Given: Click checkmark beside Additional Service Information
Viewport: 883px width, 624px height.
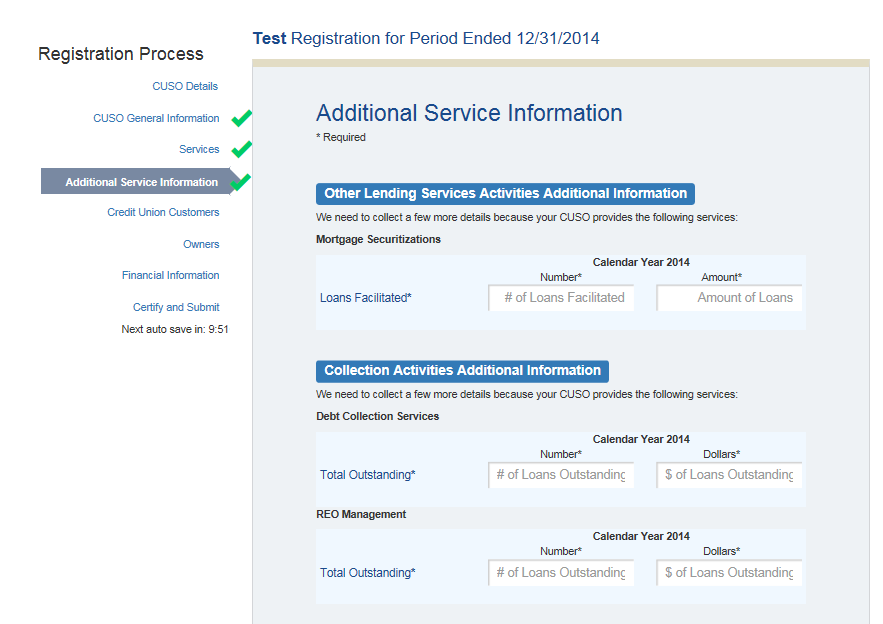Looking at the screenshot, I should (241, 181).
